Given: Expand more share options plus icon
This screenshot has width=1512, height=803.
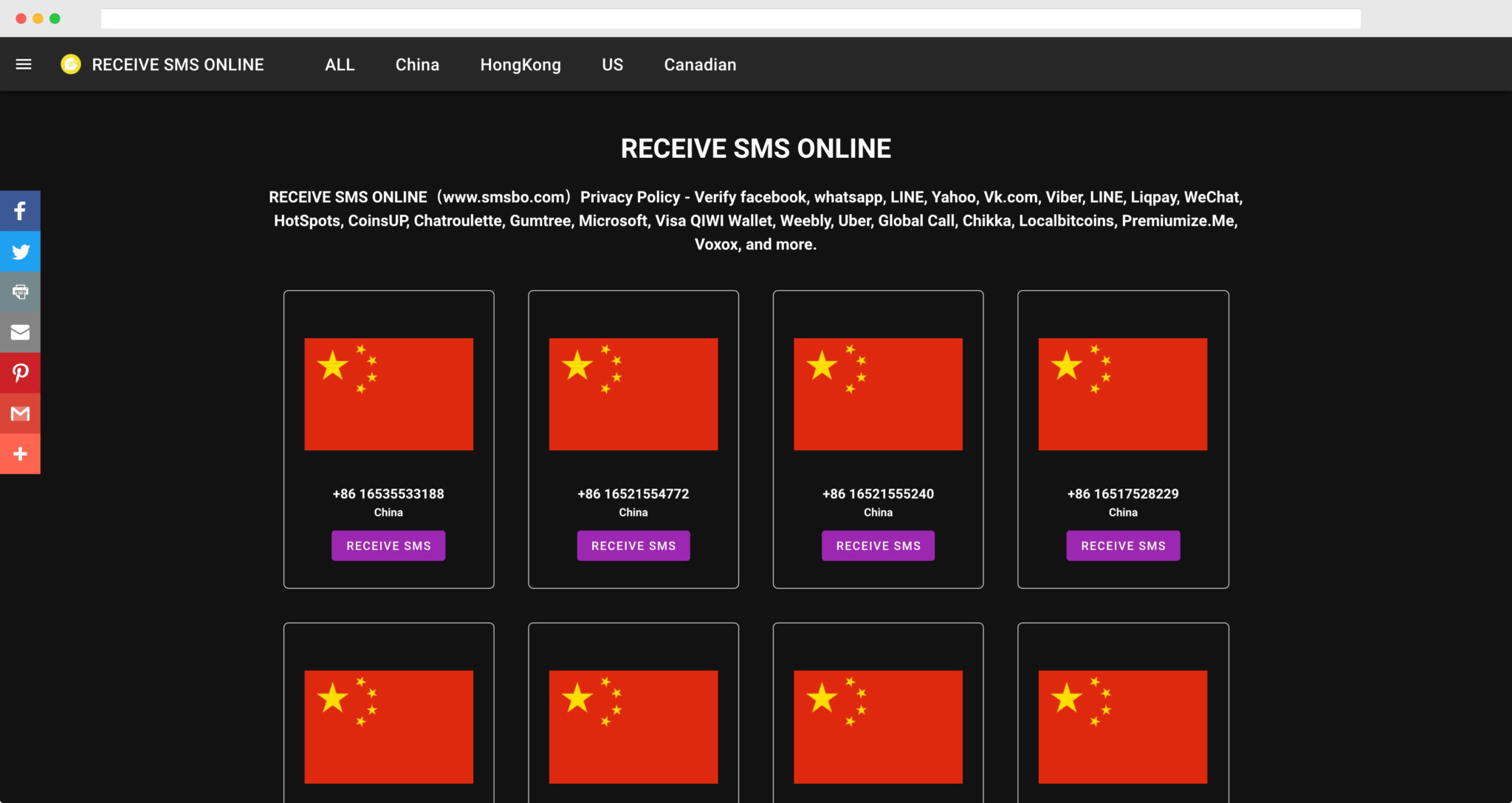Looking at the screenshot, I should pyautogui.click(x=20, y=454).
